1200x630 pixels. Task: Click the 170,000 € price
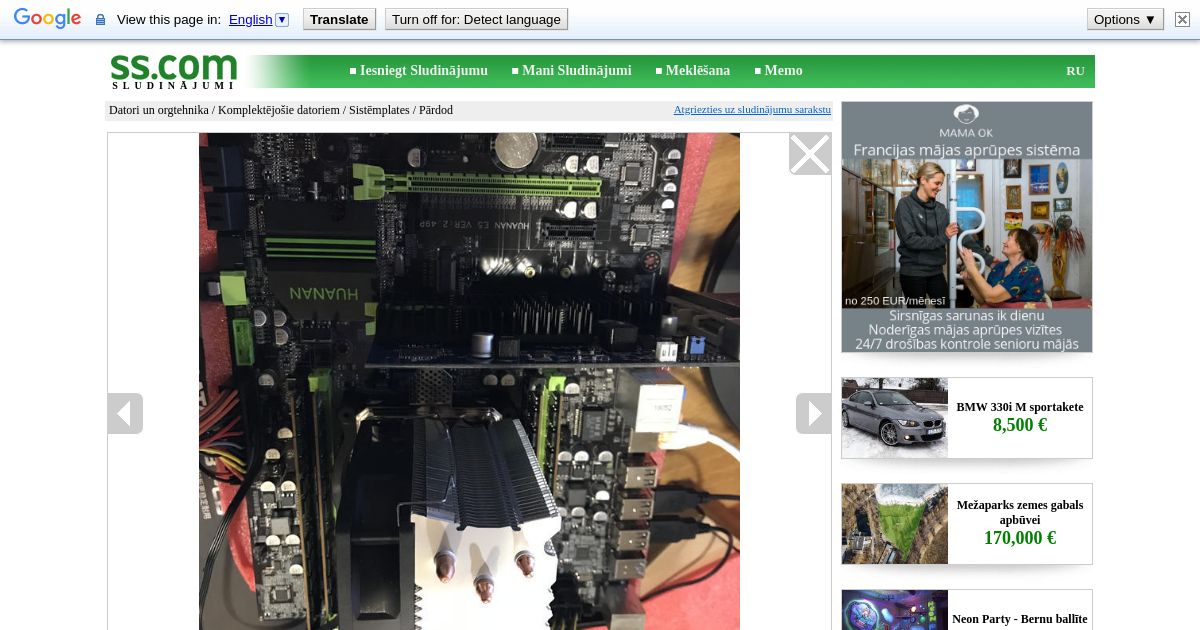1020,538
